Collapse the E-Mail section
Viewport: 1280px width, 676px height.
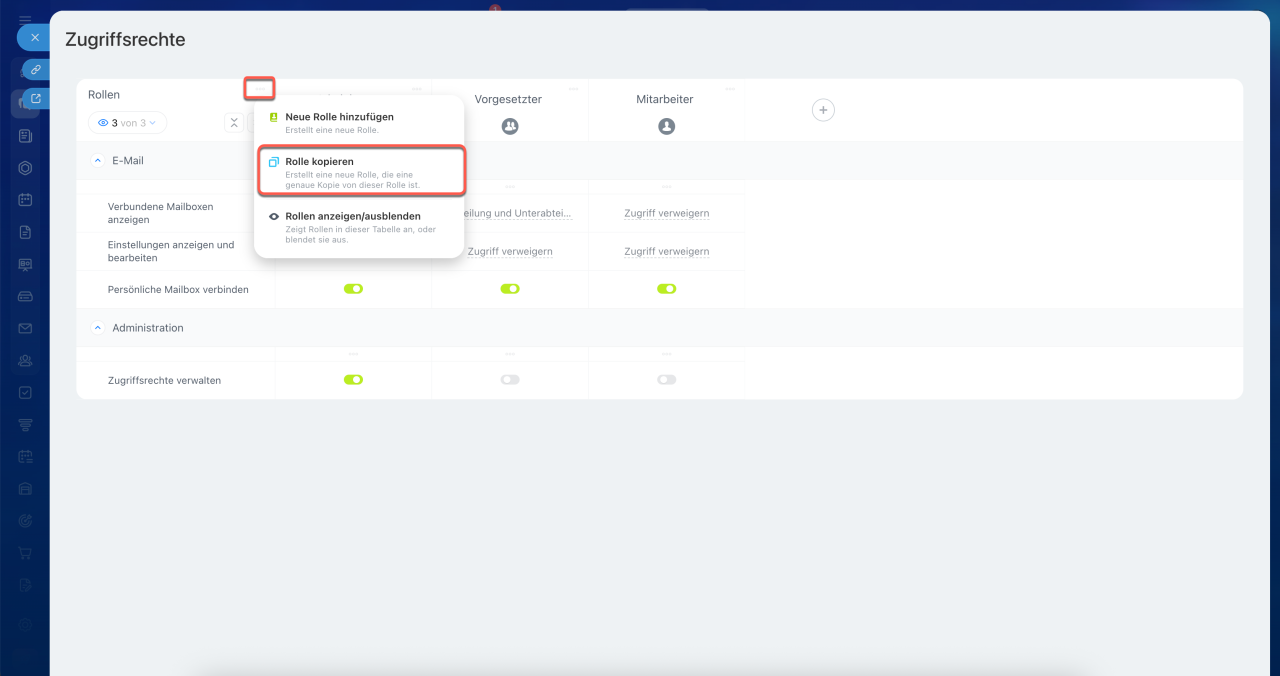click(x=98, y=160)
